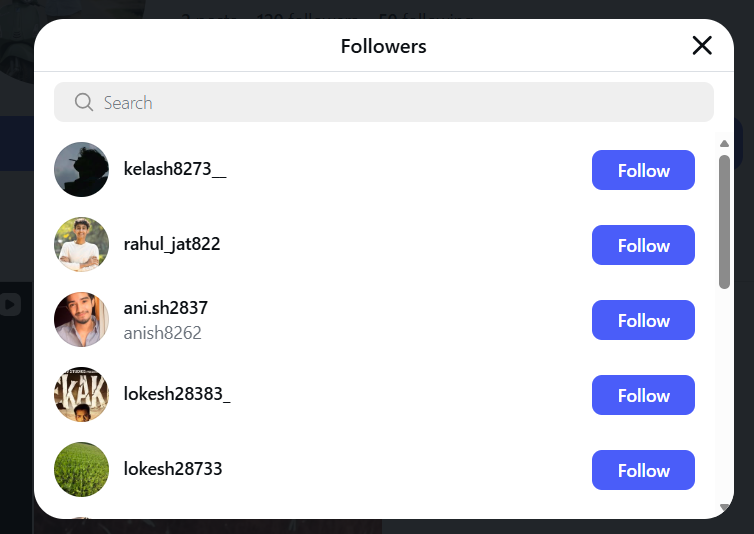Click the scrollbar up arrow
Image resolution: width=754 pixels, height=534 pixels.
coord(724,144)
